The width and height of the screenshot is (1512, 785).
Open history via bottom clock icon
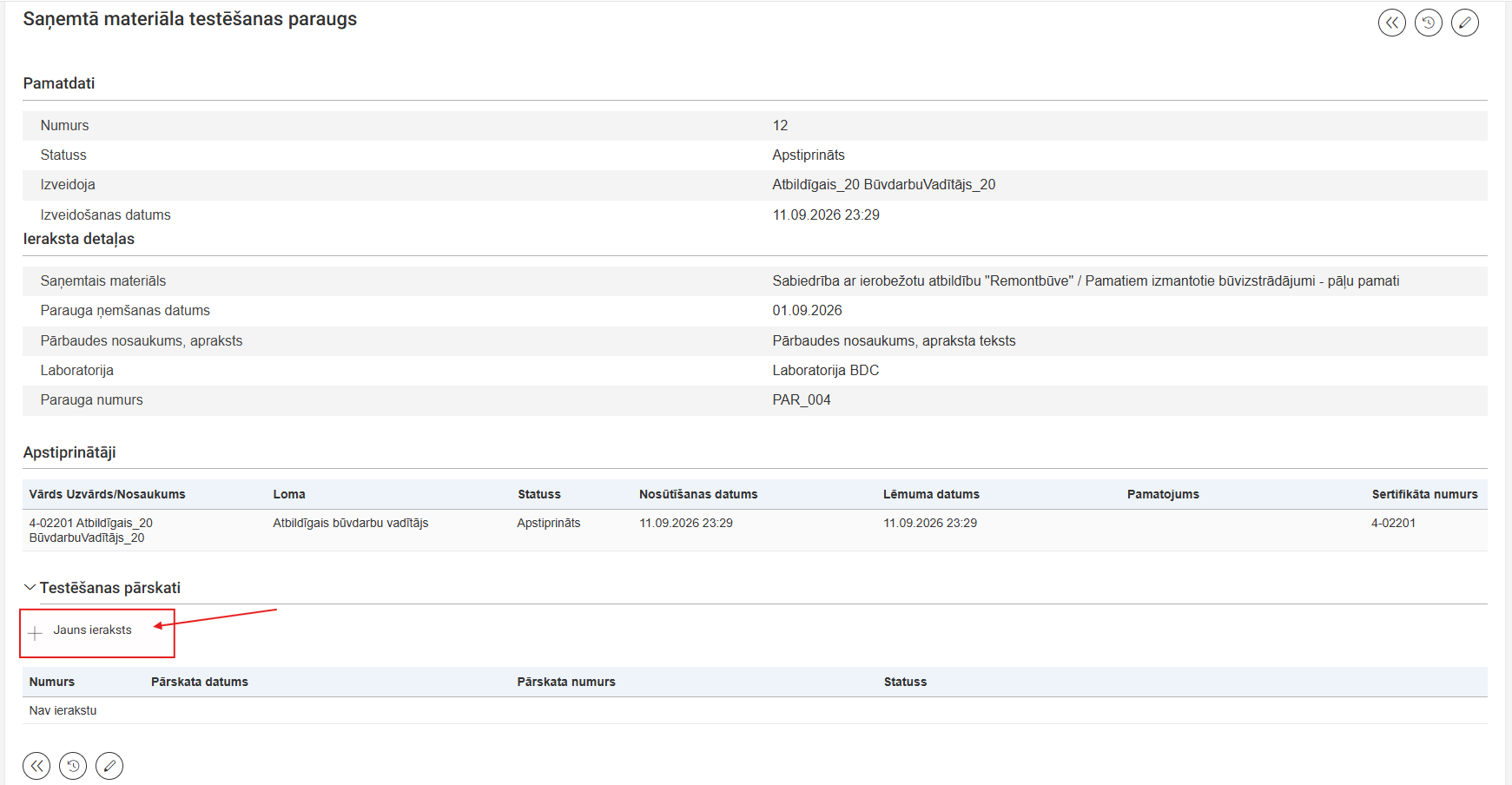click(73, 766)
